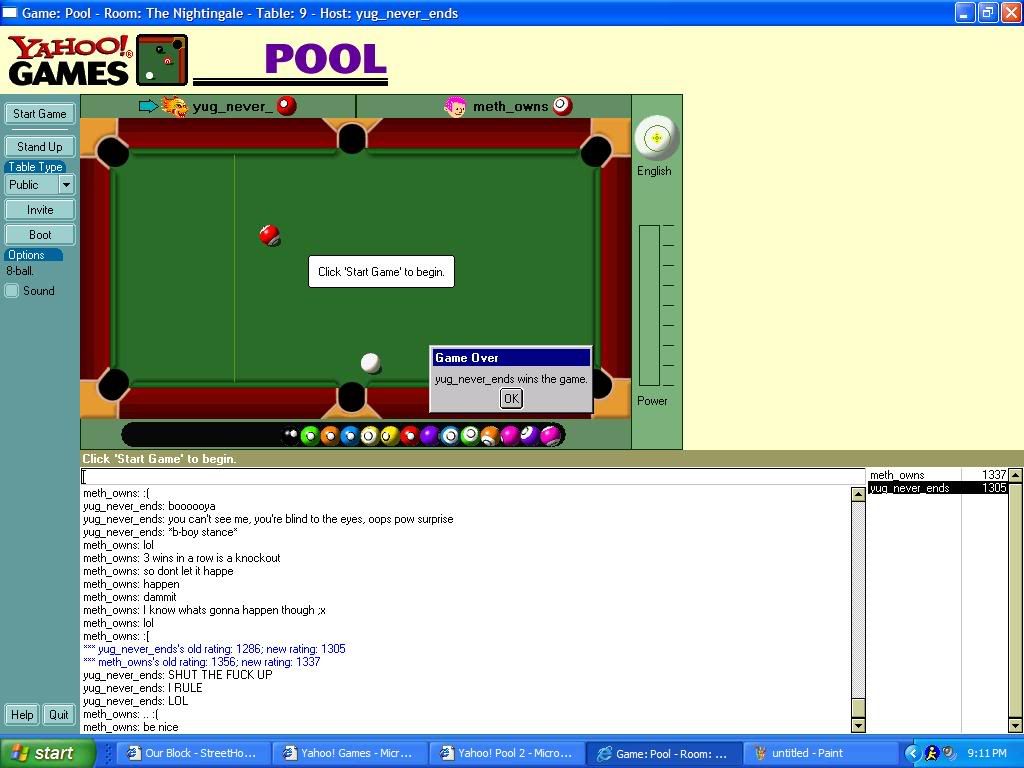Click the system tray expand arrow

click(x=912, y=753)
